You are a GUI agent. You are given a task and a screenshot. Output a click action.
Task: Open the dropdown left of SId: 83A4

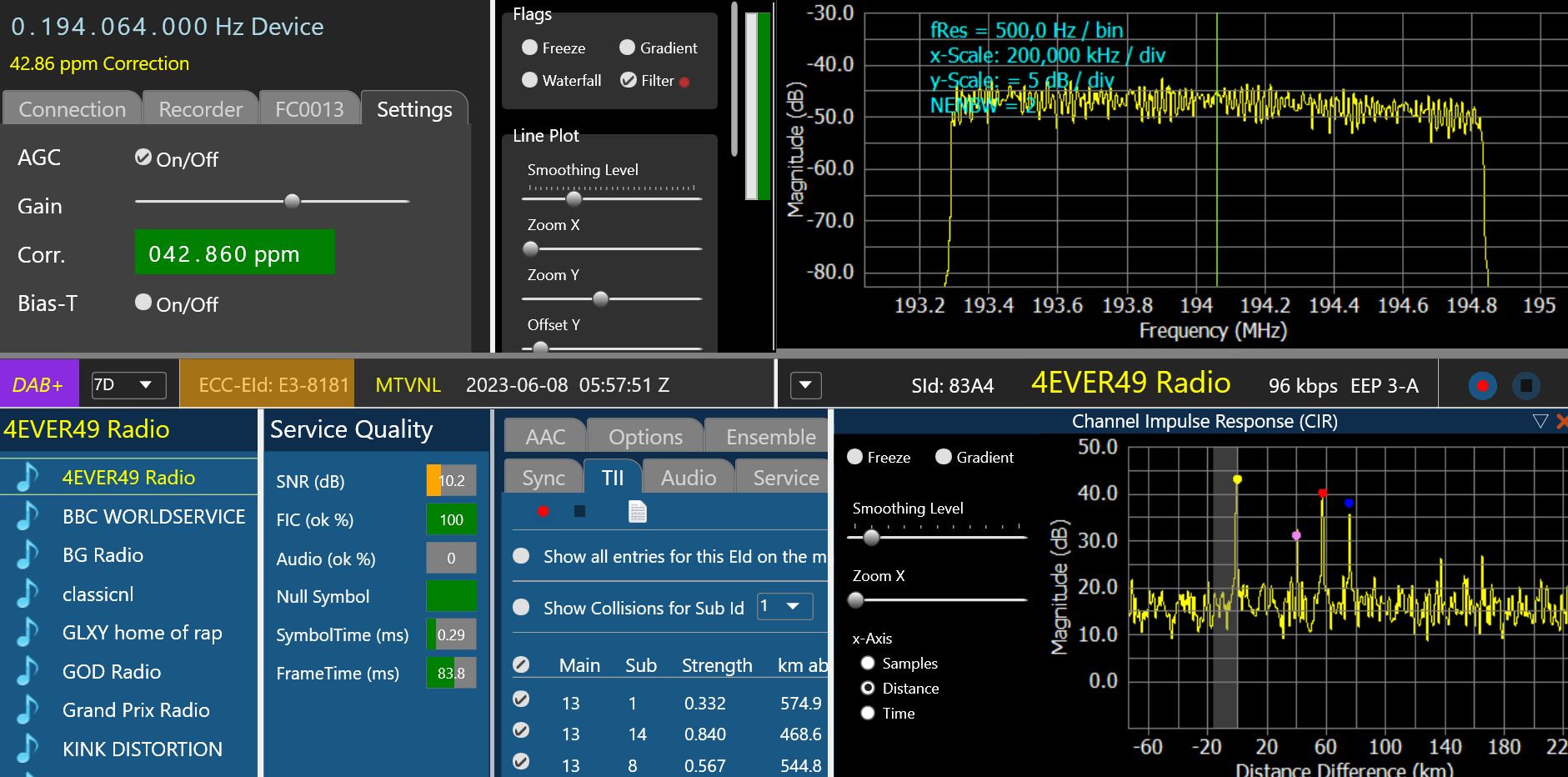pyautogui.click(x=805, y=385)
